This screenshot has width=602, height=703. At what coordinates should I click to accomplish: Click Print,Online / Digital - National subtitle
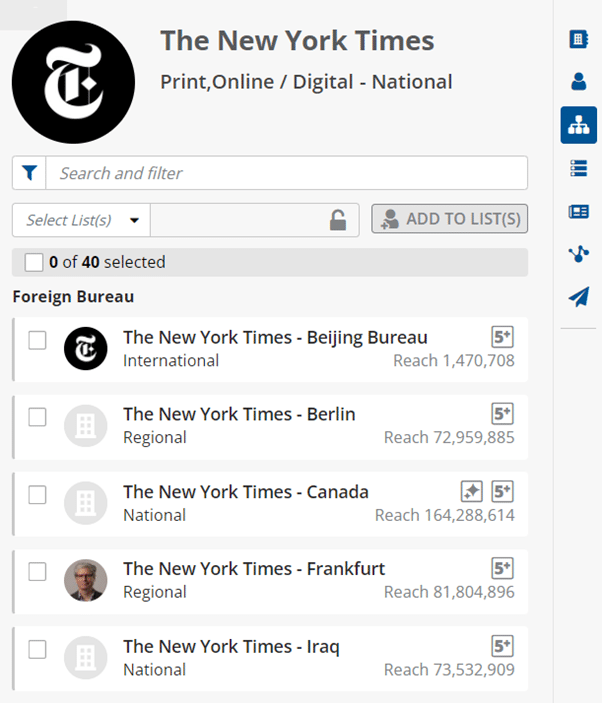(x=306, y=82)
